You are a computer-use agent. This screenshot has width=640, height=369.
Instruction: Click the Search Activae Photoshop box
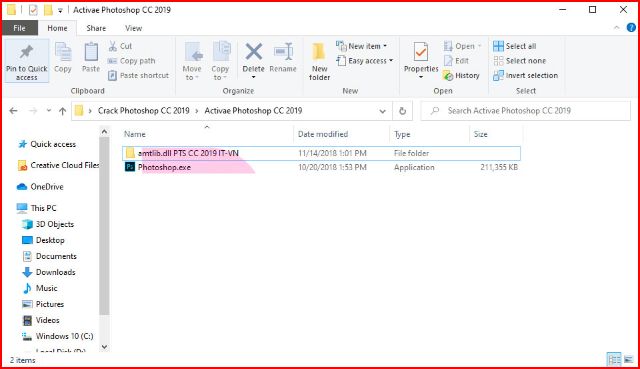(x=525, y=111)
